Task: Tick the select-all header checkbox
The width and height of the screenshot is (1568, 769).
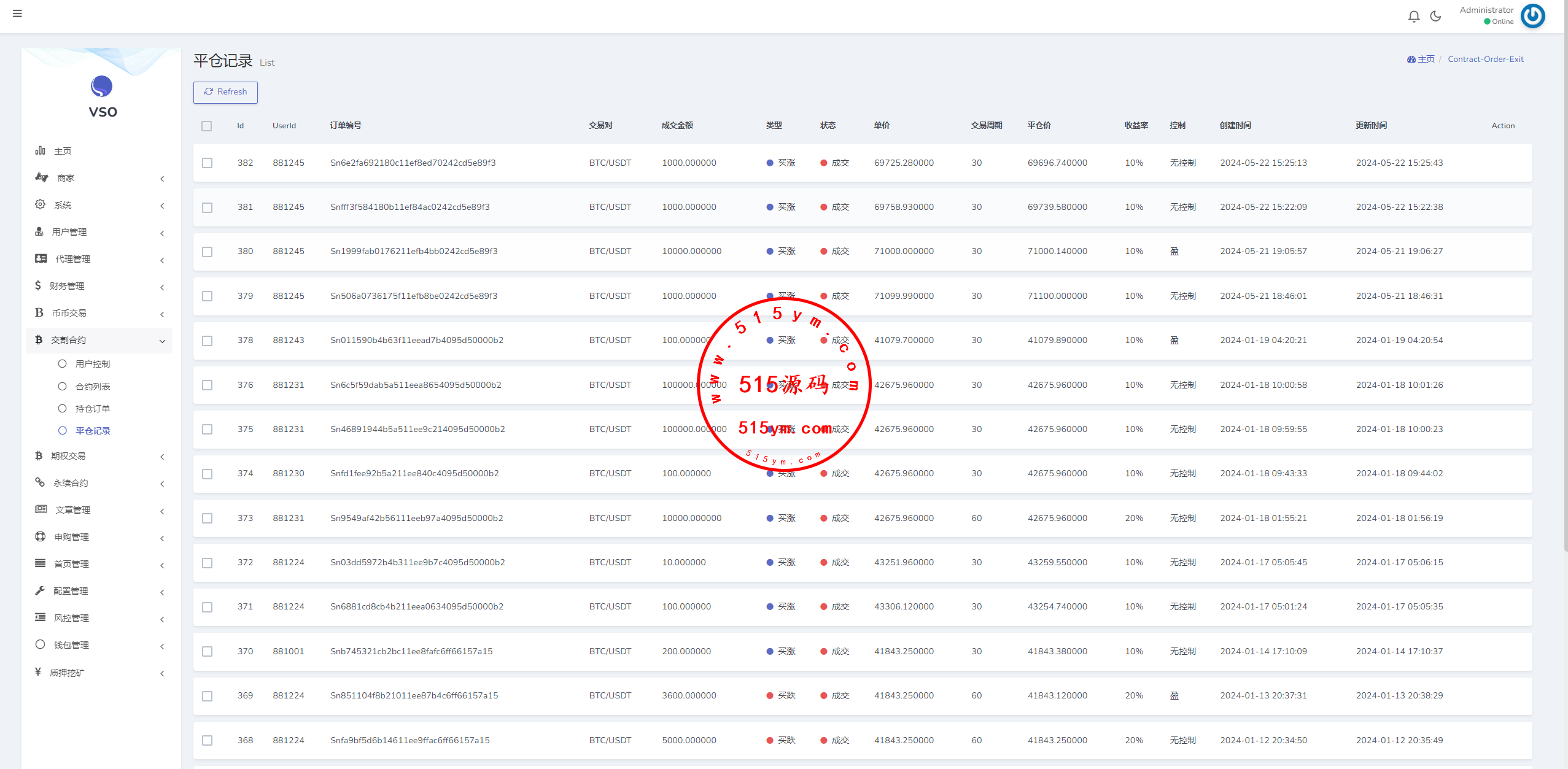Action: coord(207,126)
